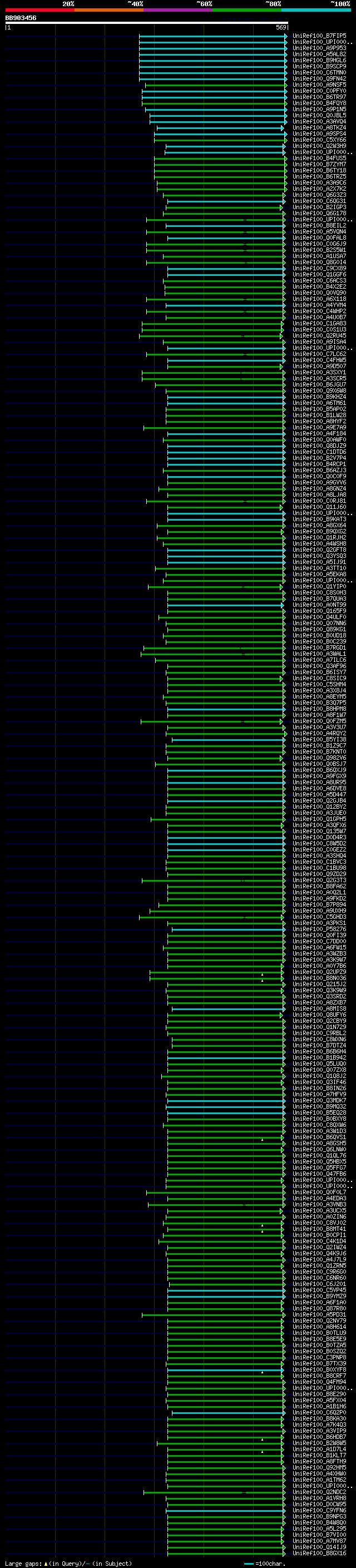This screenshot has width=356, height=1568.
Task: Open hit UniRef100_B7FIP5
Action: (x=319, y=36)
